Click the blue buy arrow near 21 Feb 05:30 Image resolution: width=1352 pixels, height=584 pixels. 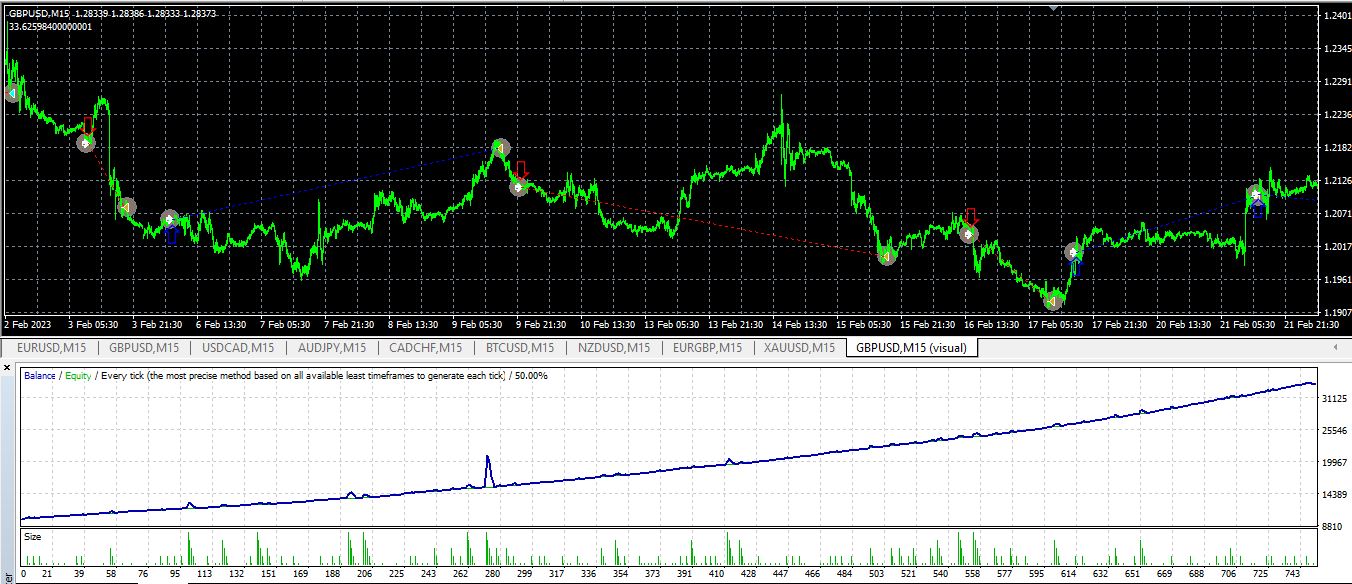pos(1258,209)
